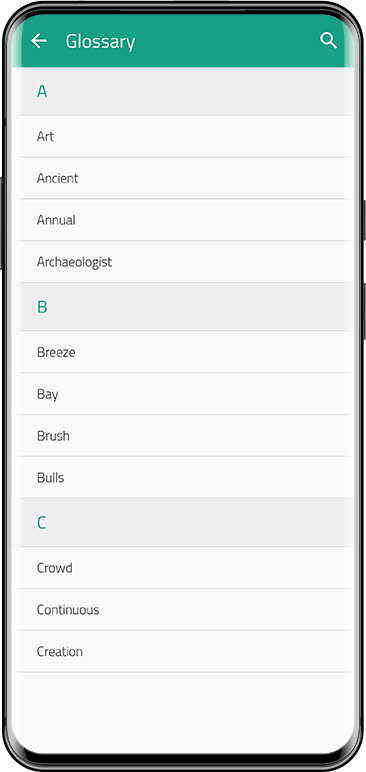The height and width of the screenshot is (772, 366).
Task: Select the B section header
Action: pos(183,307)
